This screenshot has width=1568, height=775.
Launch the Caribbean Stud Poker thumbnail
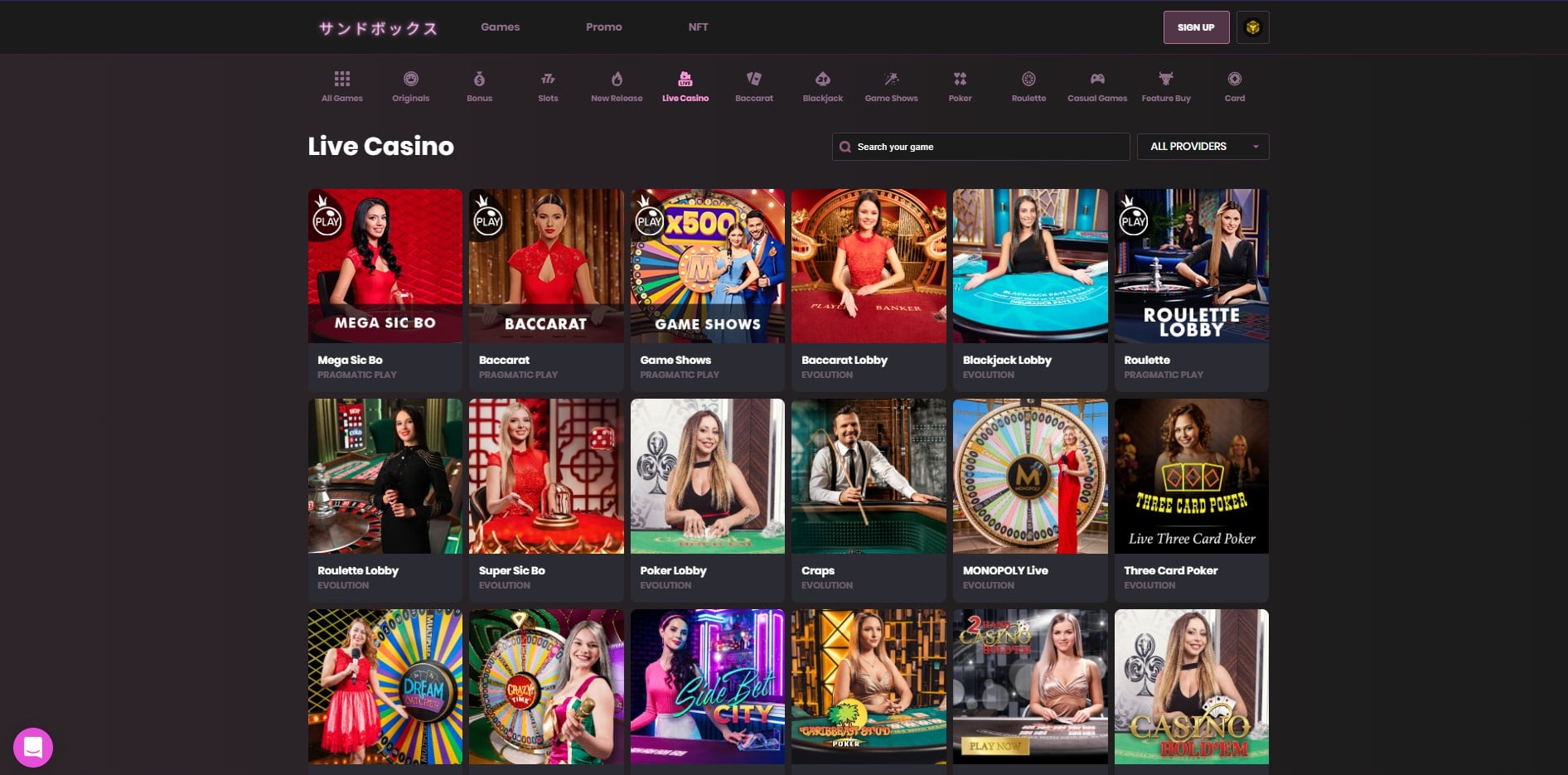[x=869, y=686]
